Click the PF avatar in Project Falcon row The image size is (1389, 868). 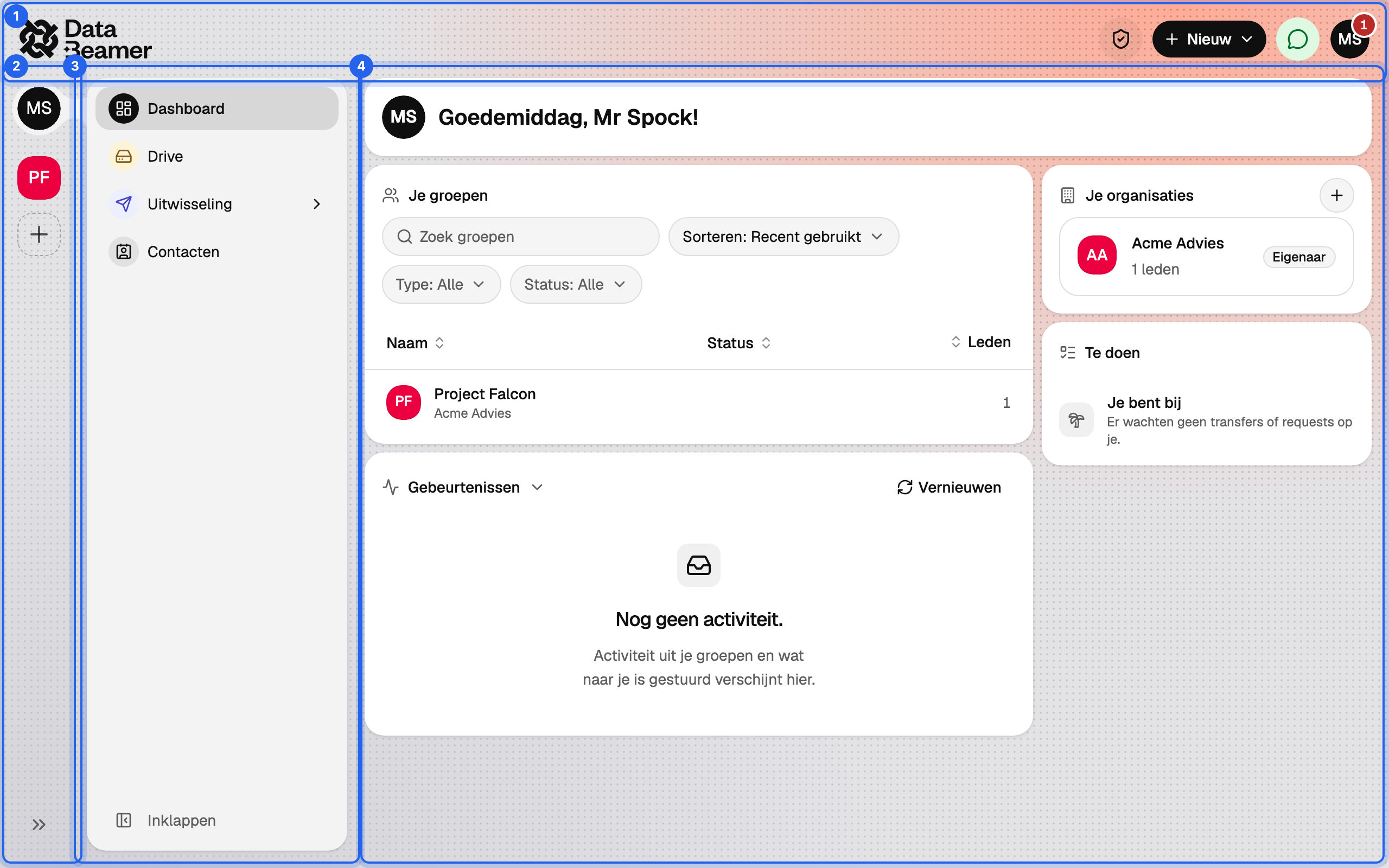coord(404,402)
